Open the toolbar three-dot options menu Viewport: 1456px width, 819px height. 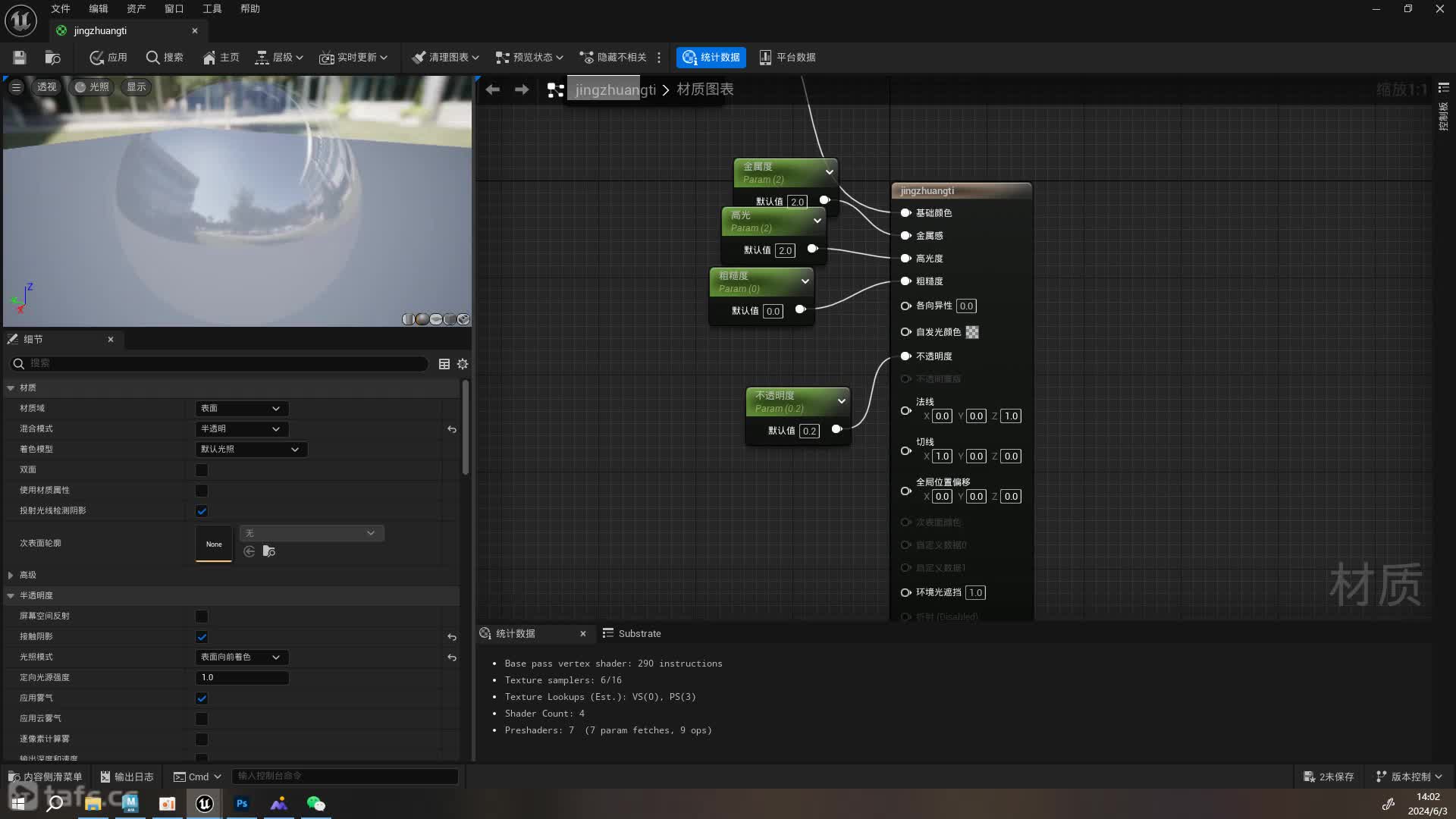pyautogui.click(x=659, y=58)
